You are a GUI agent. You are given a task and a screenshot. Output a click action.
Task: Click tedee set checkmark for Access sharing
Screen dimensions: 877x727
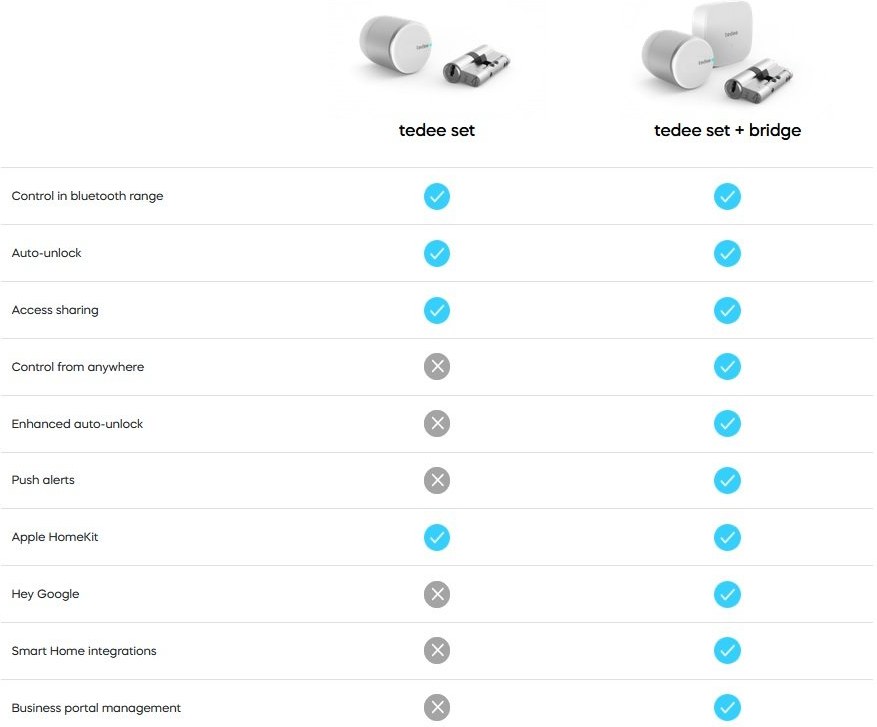click(x=437, y=310)
